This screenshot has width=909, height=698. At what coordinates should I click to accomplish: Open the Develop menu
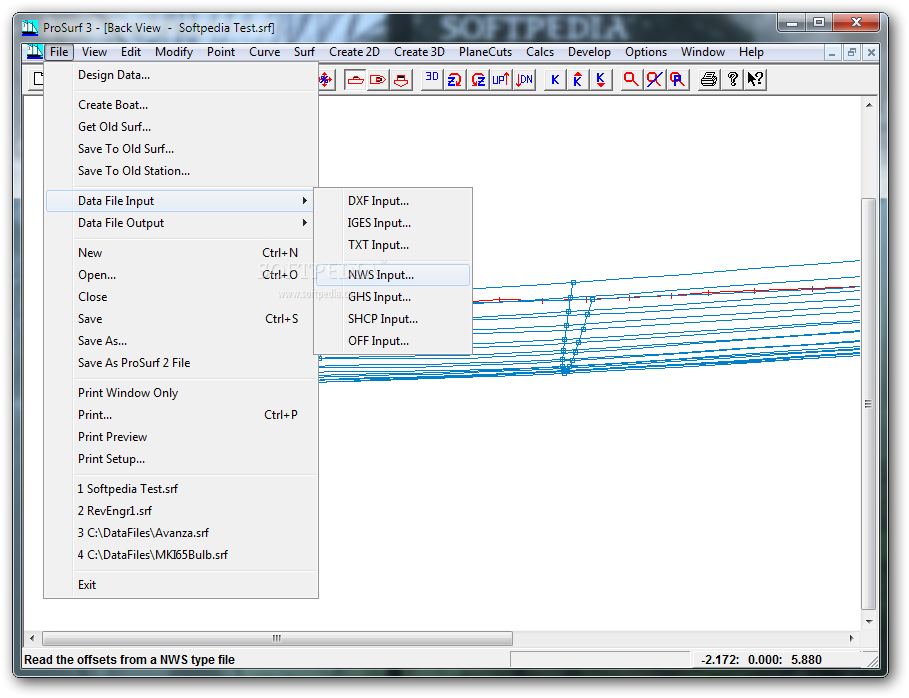(589, 52)
